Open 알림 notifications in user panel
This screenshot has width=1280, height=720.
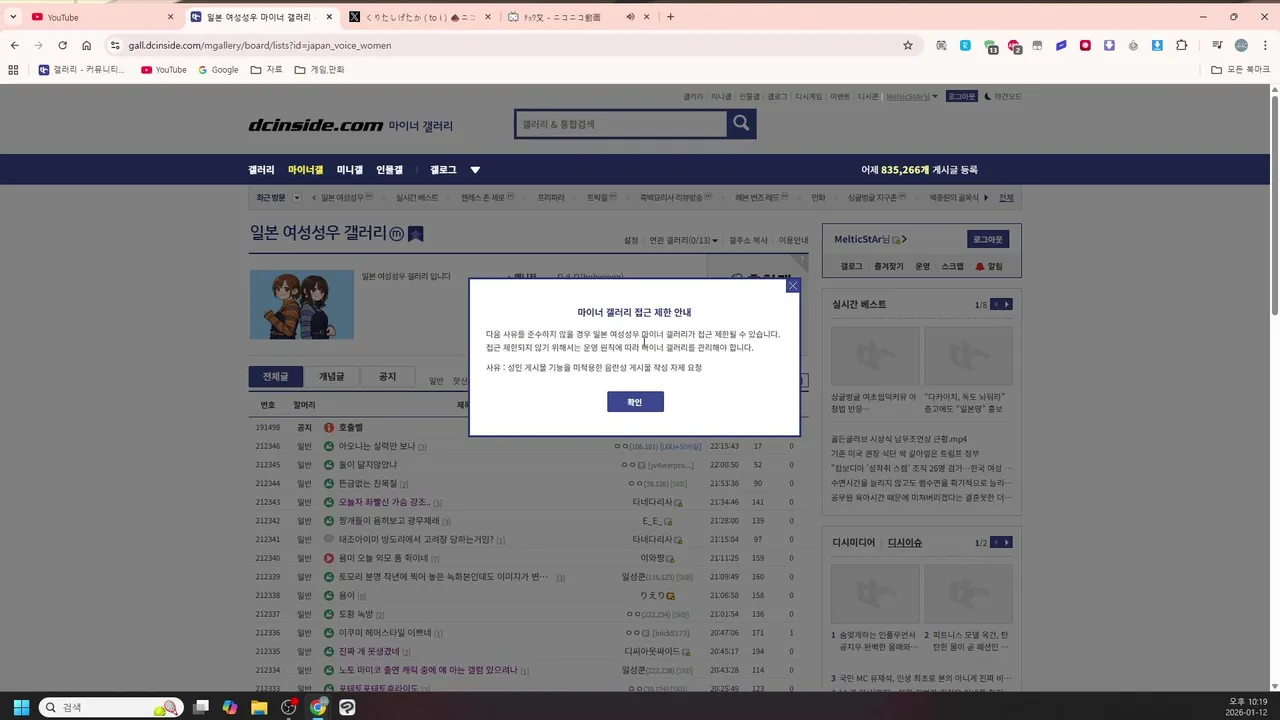coord(989,267)
